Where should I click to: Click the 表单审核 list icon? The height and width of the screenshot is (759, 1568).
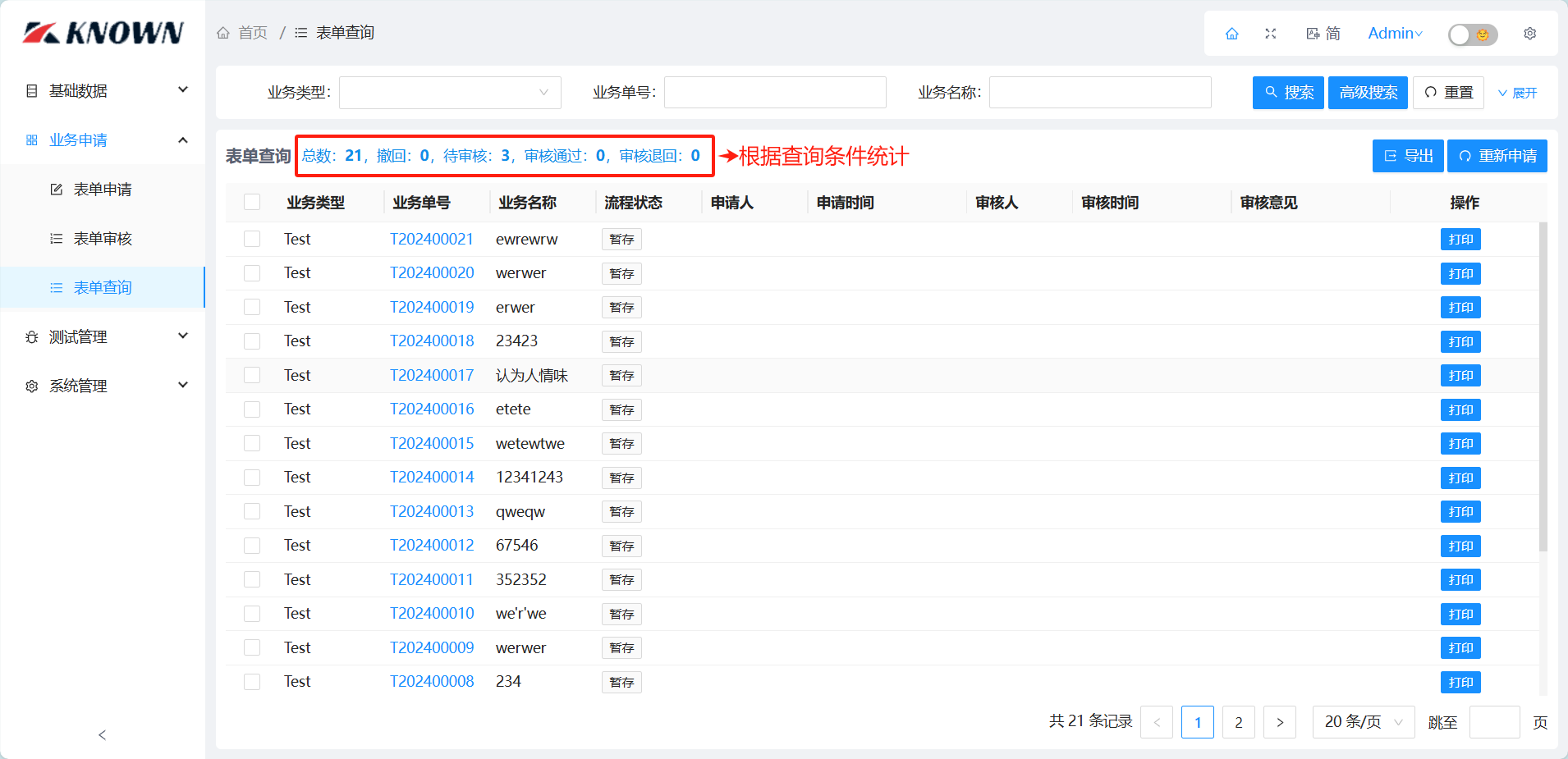tap(57, 238)
